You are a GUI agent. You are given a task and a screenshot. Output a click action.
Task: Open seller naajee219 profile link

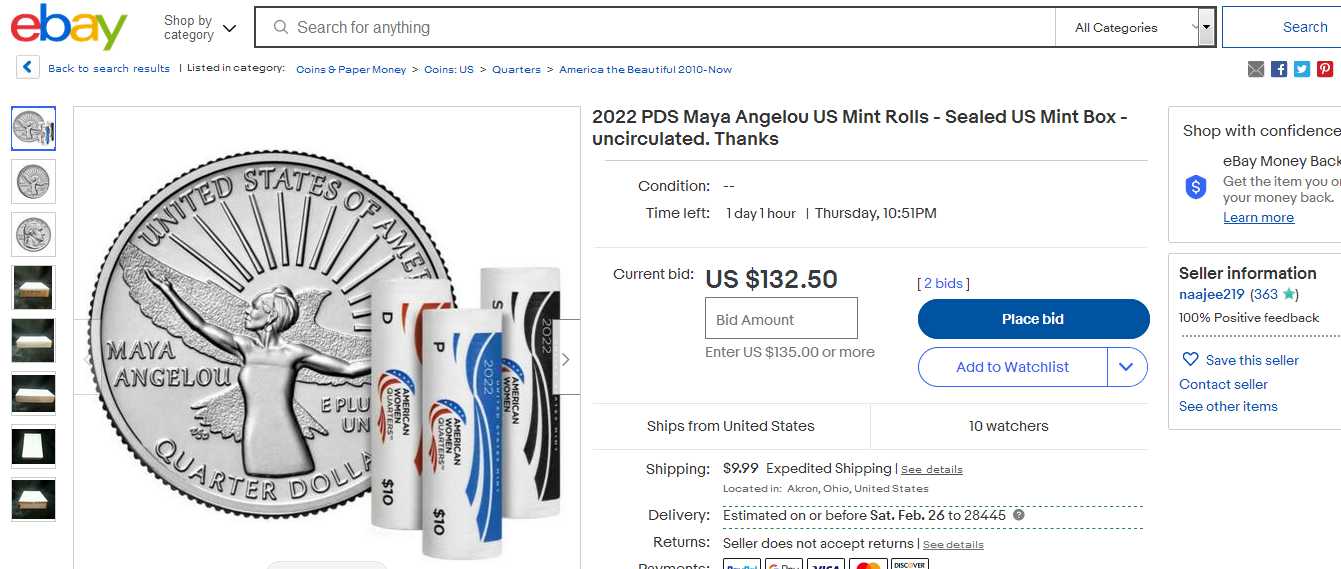pos(1211,294)
